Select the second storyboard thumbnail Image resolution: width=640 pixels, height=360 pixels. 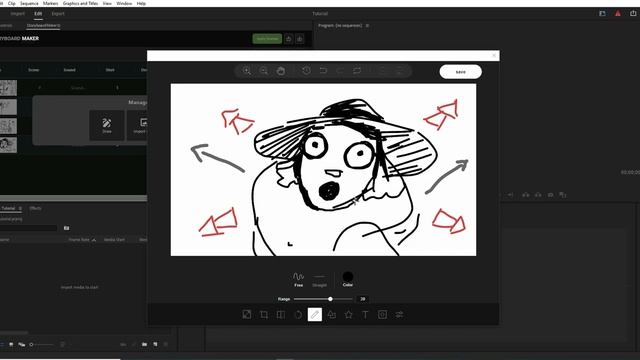click(8, 107)
